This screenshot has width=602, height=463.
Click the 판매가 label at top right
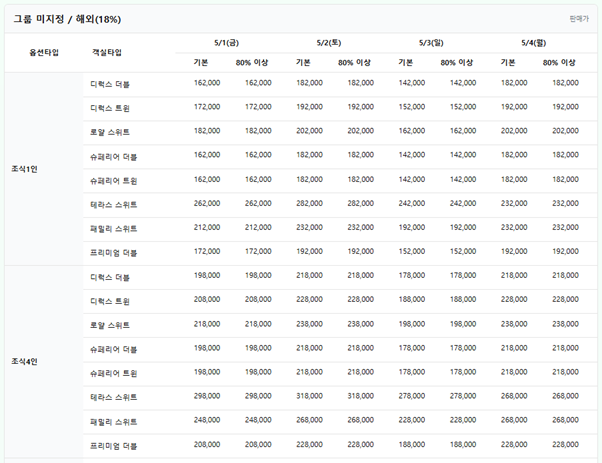point(579,18)
